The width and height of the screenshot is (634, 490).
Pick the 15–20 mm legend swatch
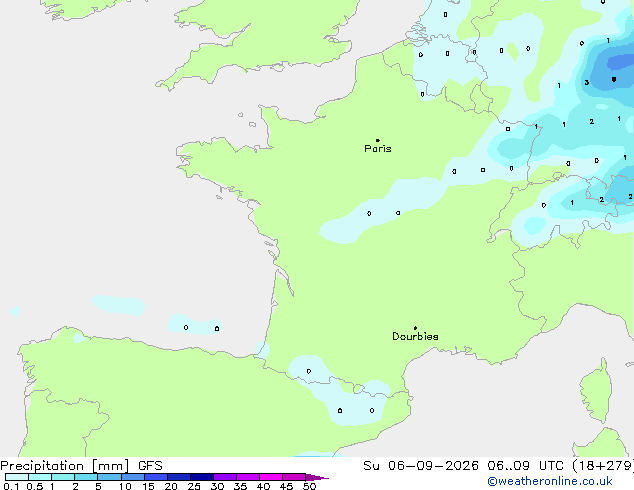click(156, 477)
